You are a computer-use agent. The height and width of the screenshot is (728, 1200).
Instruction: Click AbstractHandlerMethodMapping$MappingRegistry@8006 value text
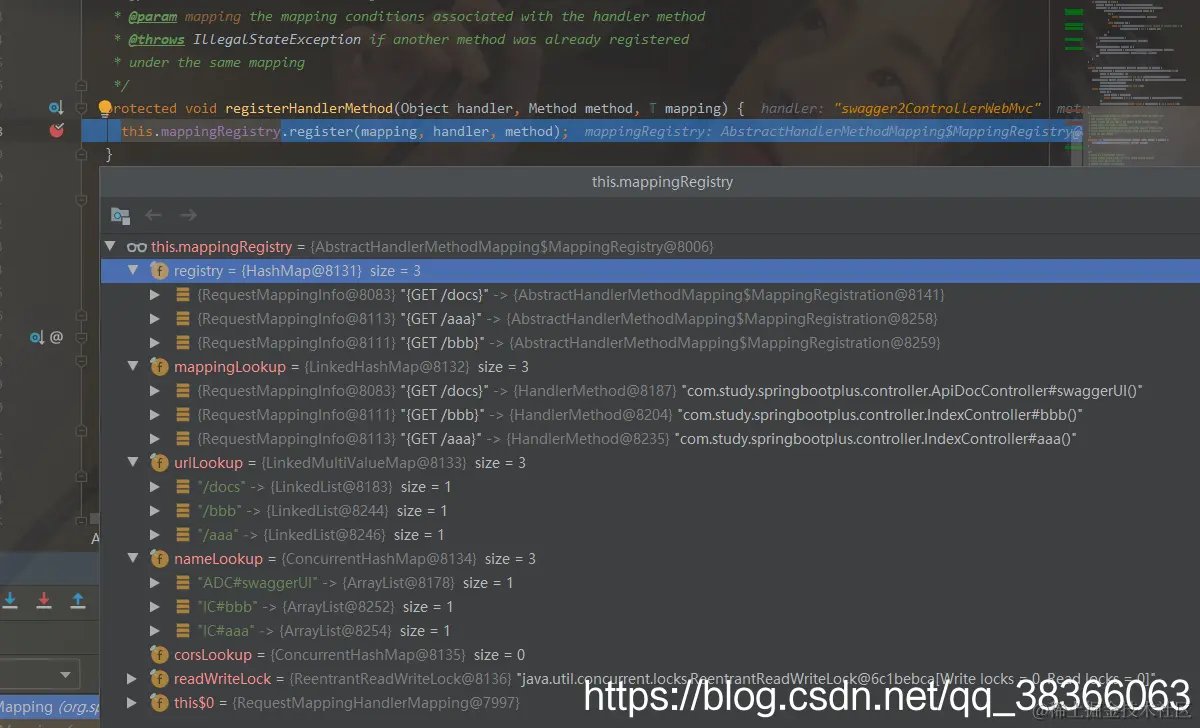click(x=513, y=247)
